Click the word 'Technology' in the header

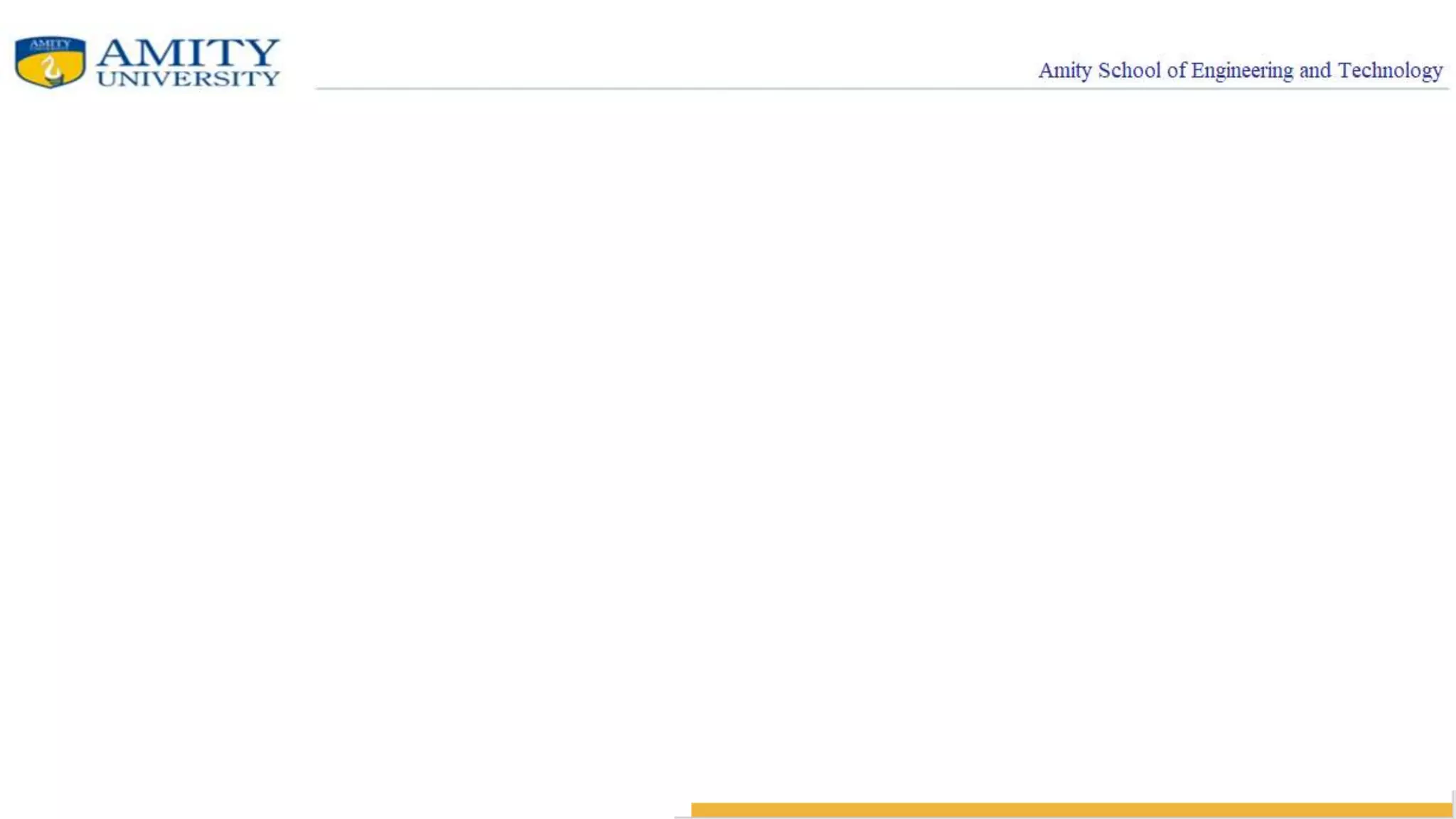(x=1390, y=70)
